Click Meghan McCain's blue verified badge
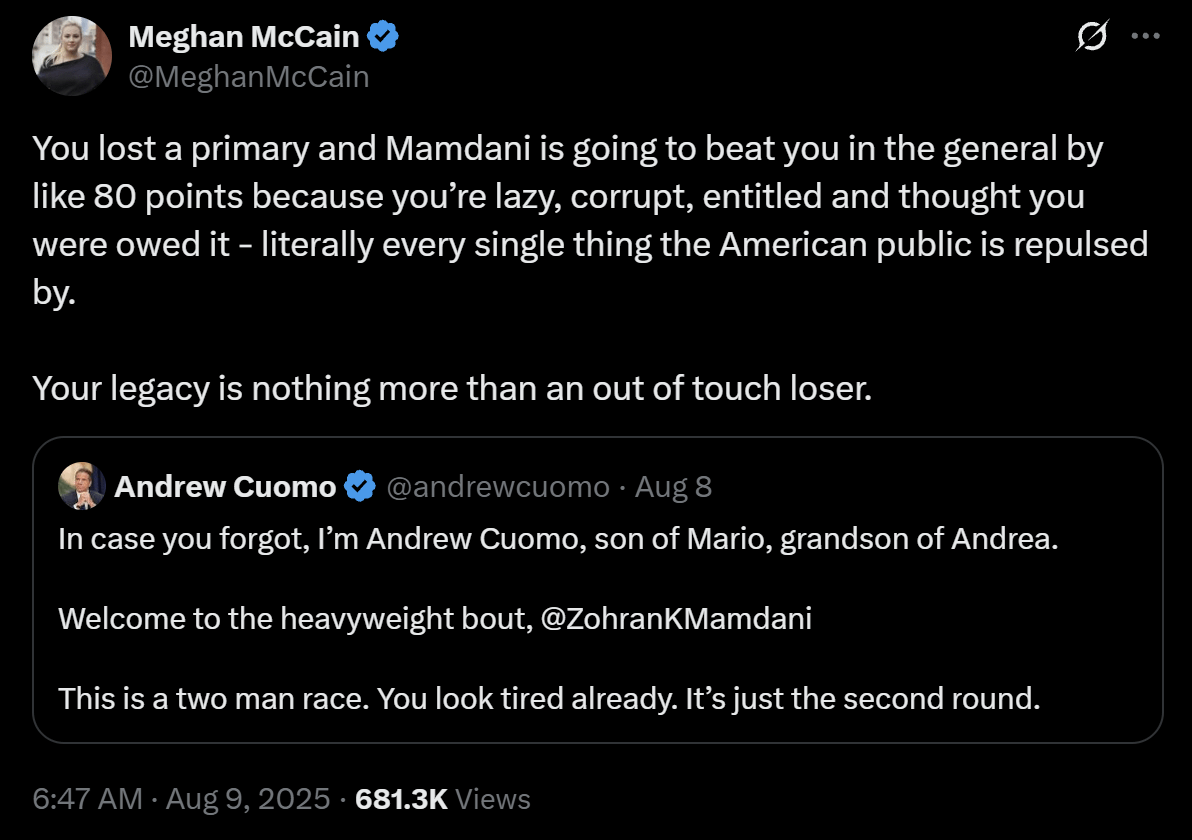This screenshot has width=1192, height=840. pos(383,36)
